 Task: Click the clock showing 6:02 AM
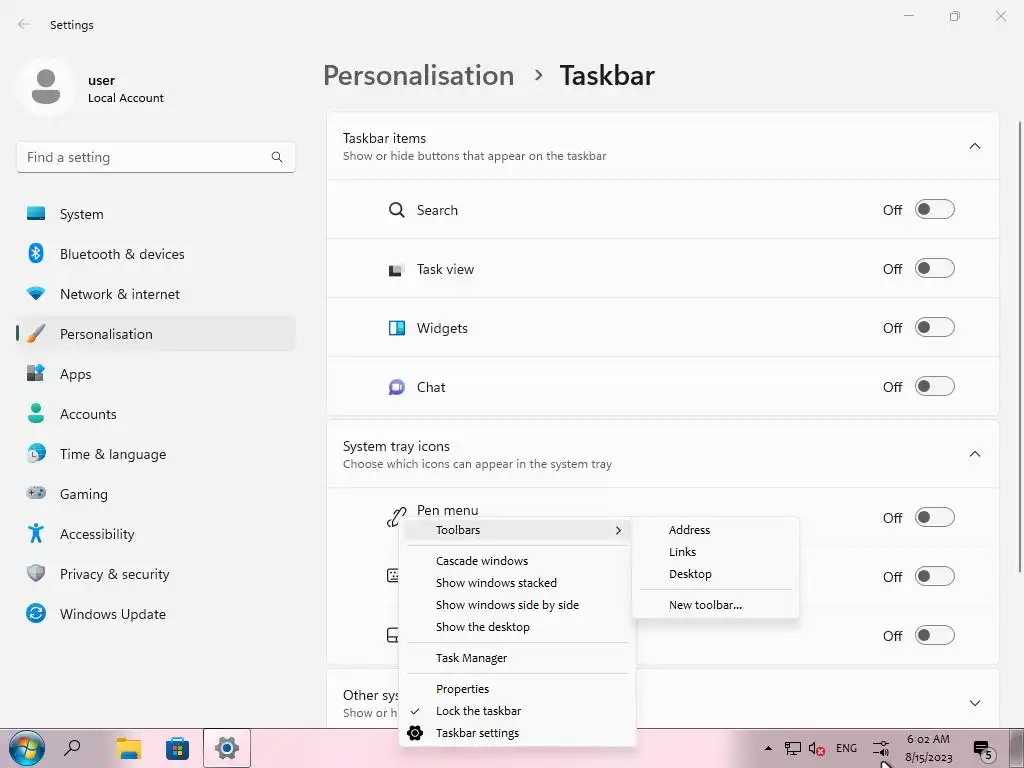click(928, 748)
